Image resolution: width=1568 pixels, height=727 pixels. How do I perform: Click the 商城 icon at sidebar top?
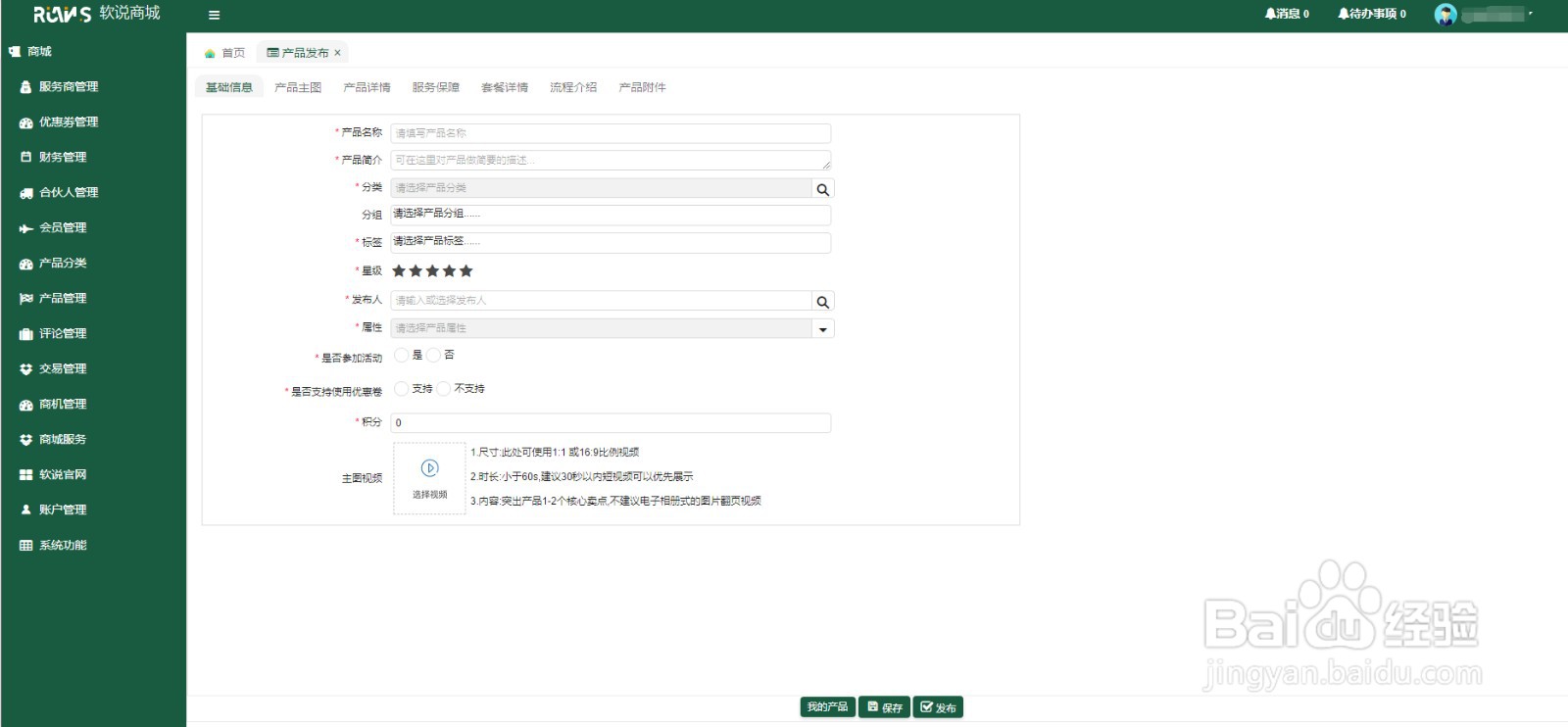point(15,52)
